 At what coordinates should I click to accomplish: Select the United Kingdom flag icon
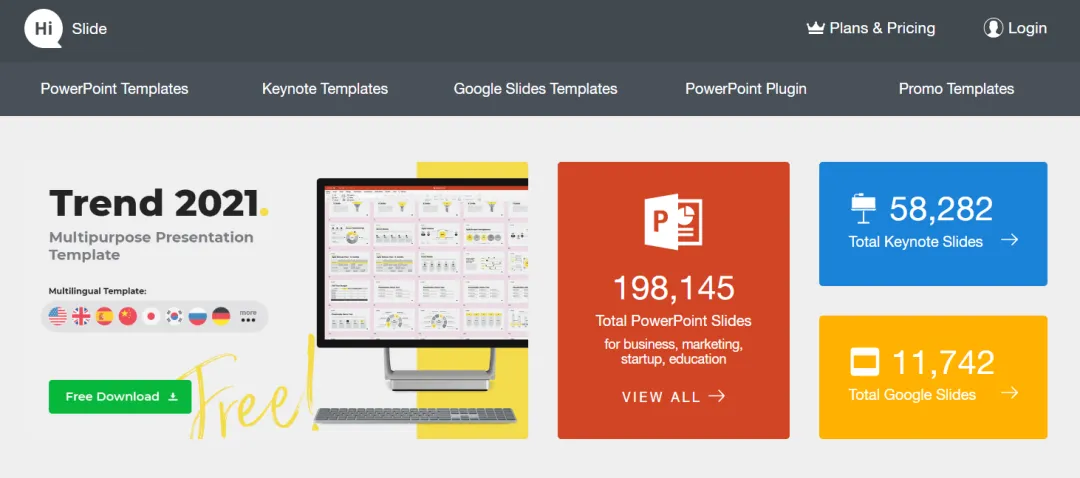point(81,316)
